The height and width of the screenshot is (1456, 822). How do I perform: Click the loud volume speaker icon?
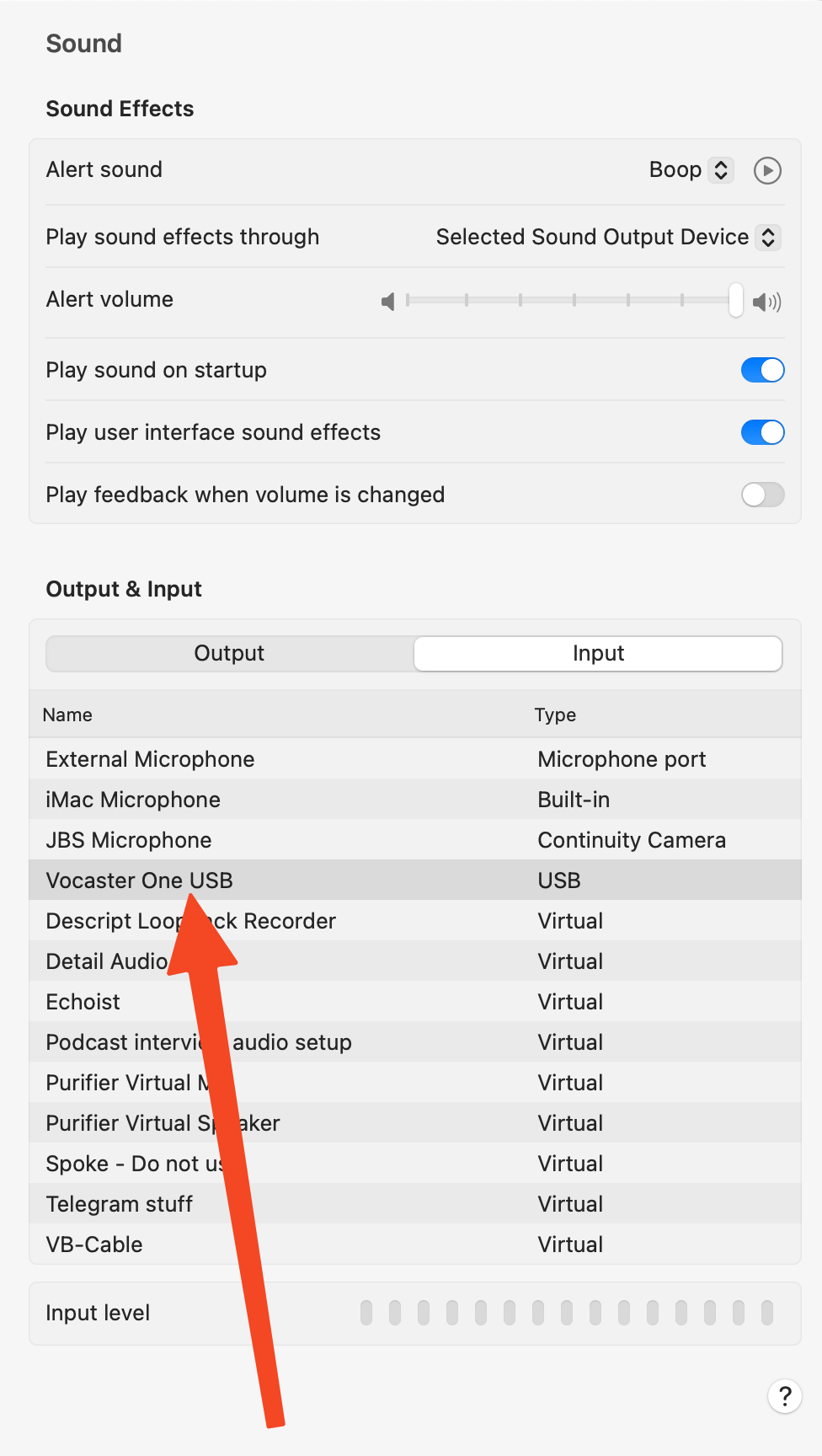coord(767,302)
